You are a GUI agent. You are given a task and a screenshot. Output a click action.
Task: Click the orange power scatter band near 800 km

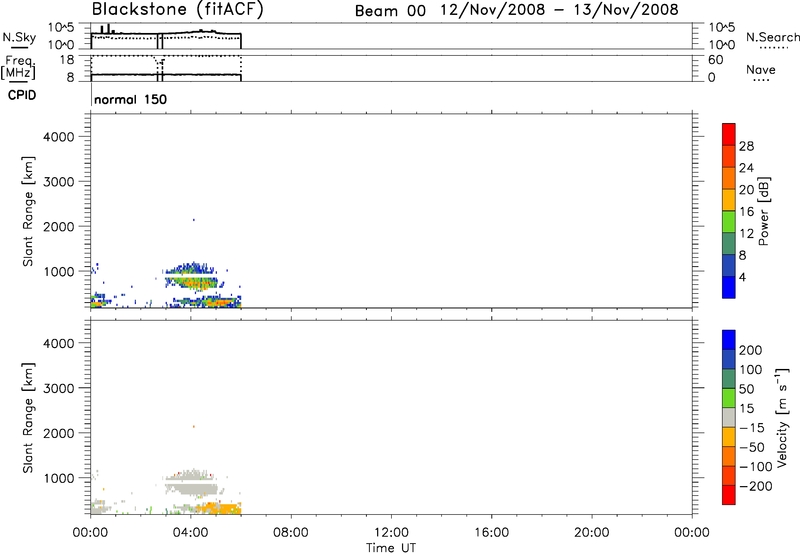click(x=193, y=282)
